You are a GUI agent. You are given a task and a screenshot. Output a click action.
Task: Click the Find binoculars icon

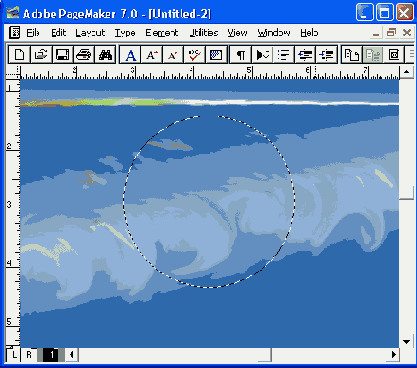coord(105,55)
